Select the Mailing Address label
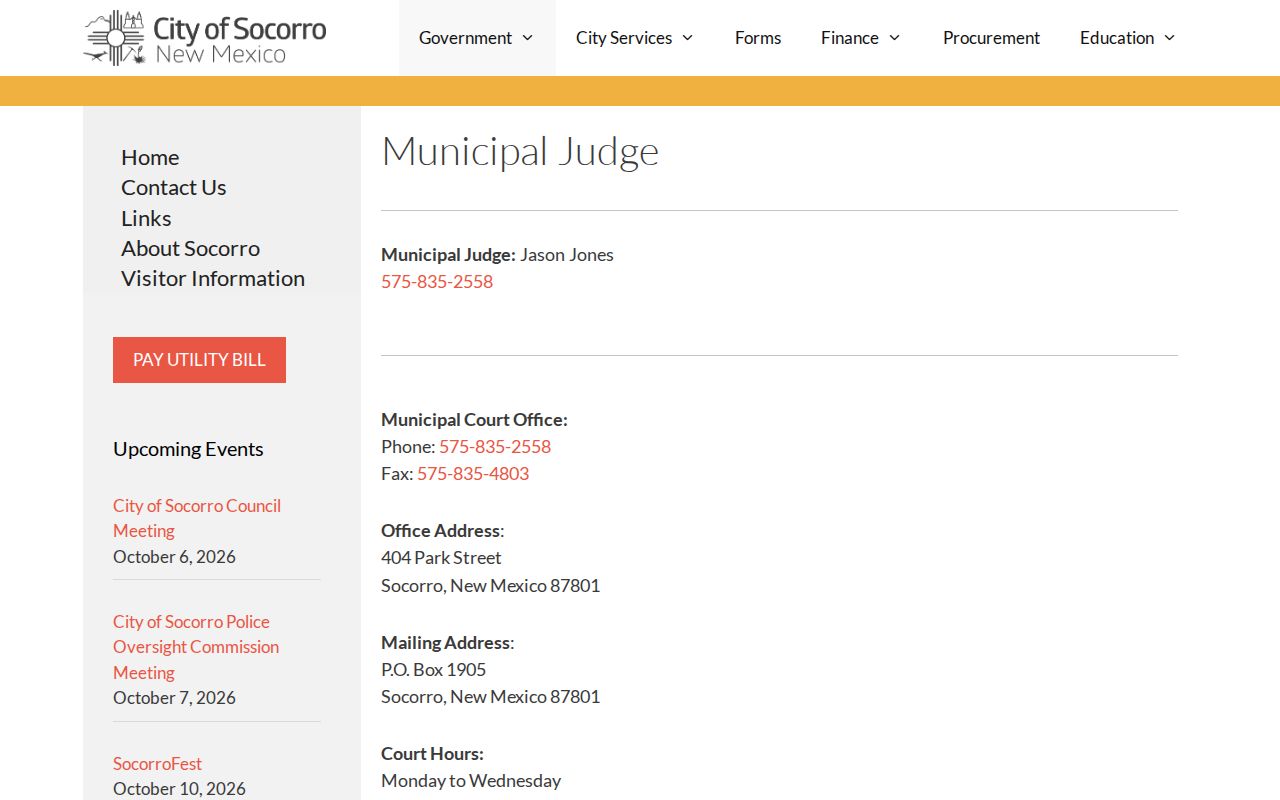The image size is (1280, 800). [446, 642]
